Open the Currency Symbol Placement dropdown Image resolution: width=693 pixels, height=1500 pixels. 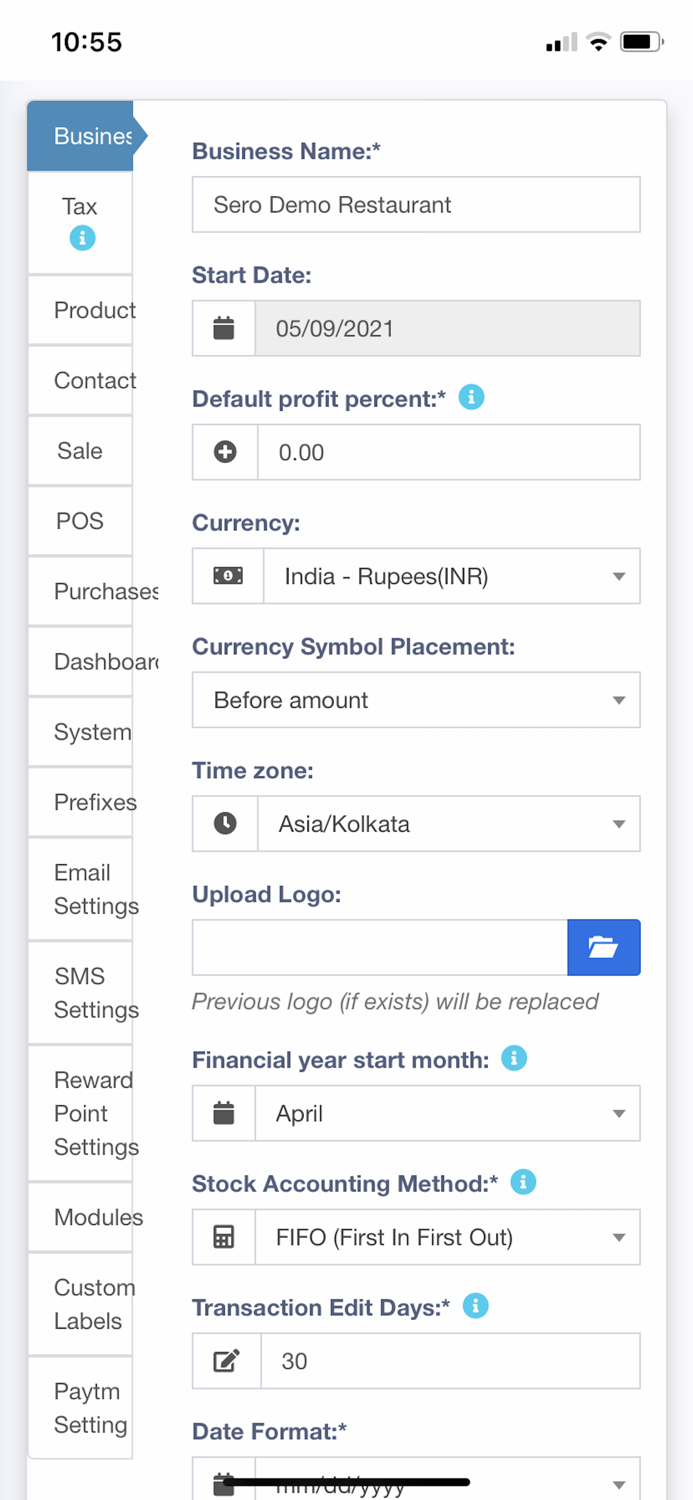click(416, 700)
